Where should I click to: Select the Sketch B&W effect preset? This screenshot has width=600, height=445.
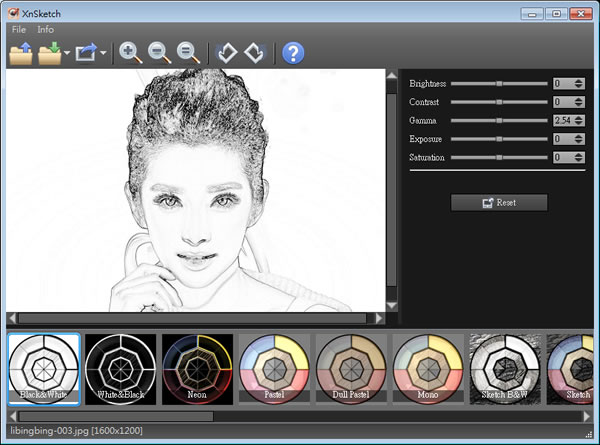click(505, 369)
